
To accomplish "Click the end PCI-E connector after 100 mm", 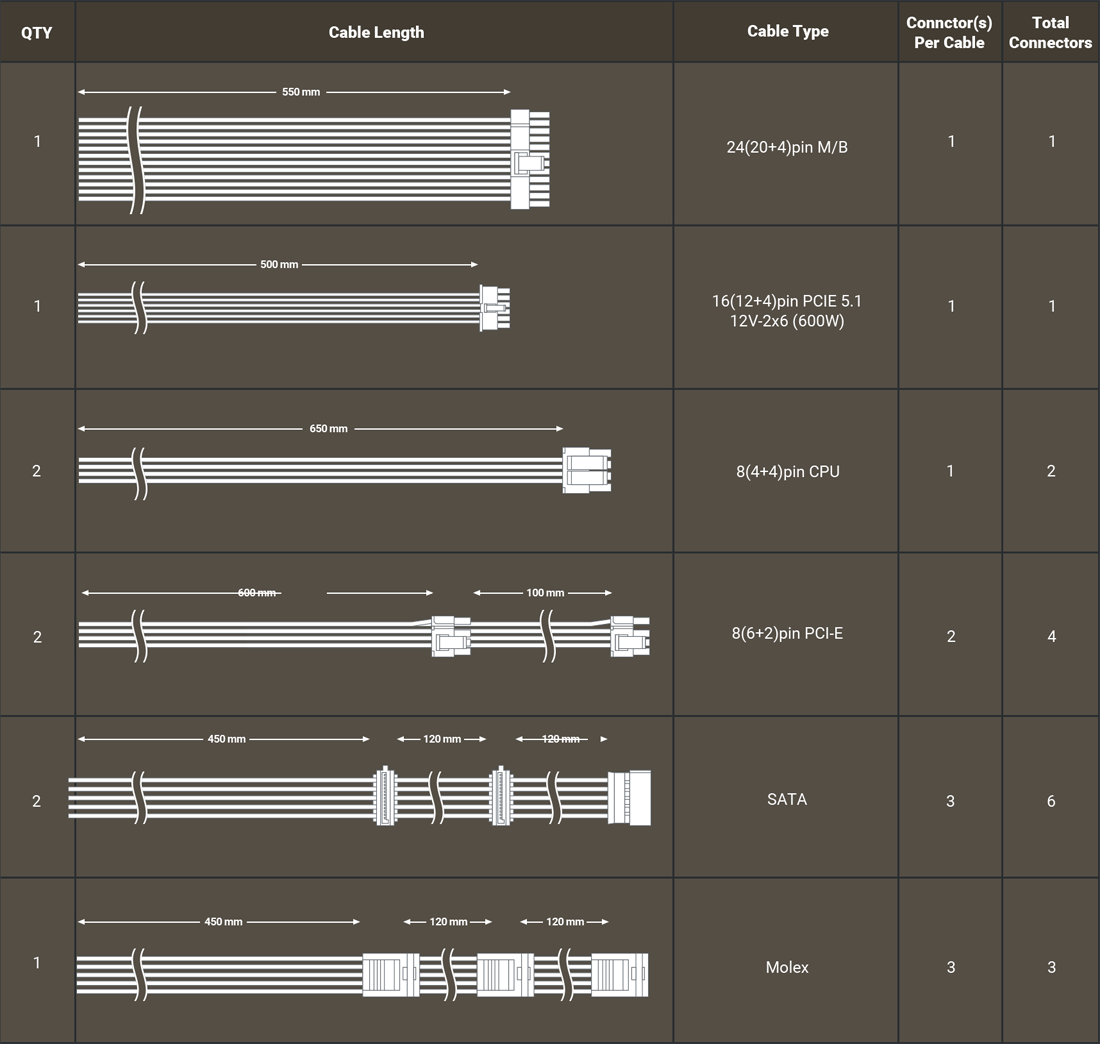I will [630, 636].
